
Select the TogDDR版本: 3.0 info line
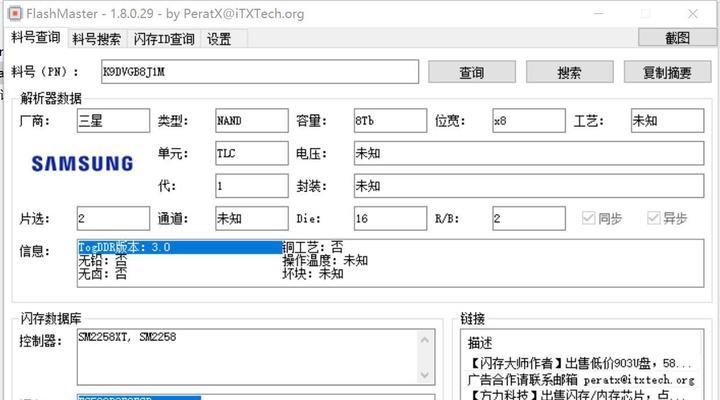pyautogui.click(x=180, y=247)
